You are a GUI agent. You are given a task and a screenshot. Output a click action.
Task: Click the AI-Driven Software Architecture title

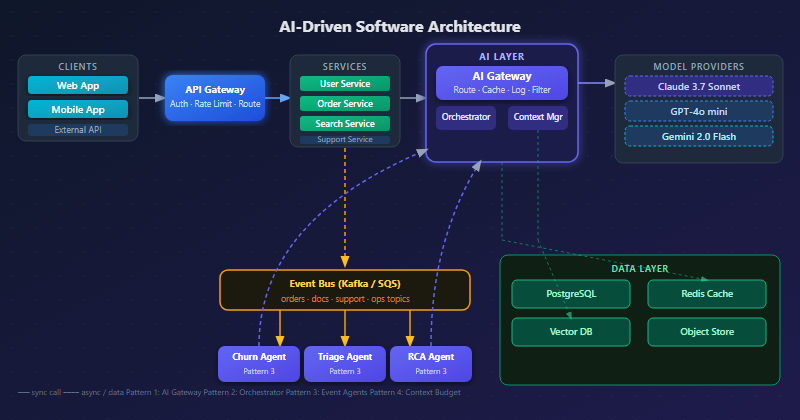[399, 27]
